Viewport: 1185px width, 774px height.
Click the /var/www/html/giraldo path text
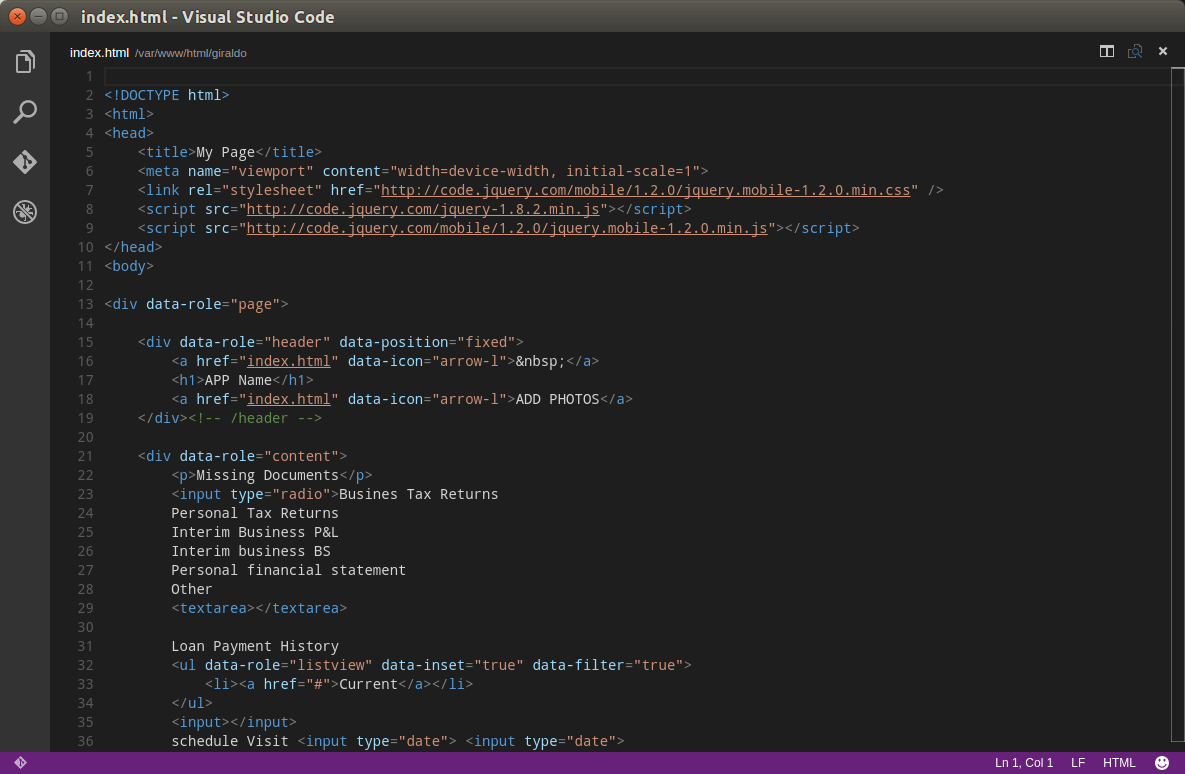tap(190, 53)
